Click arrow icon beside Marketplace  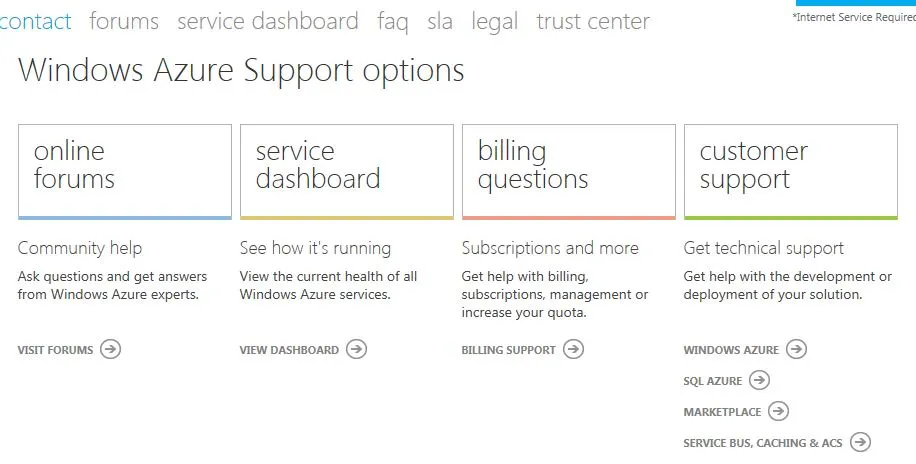click(x=779, y=412)
